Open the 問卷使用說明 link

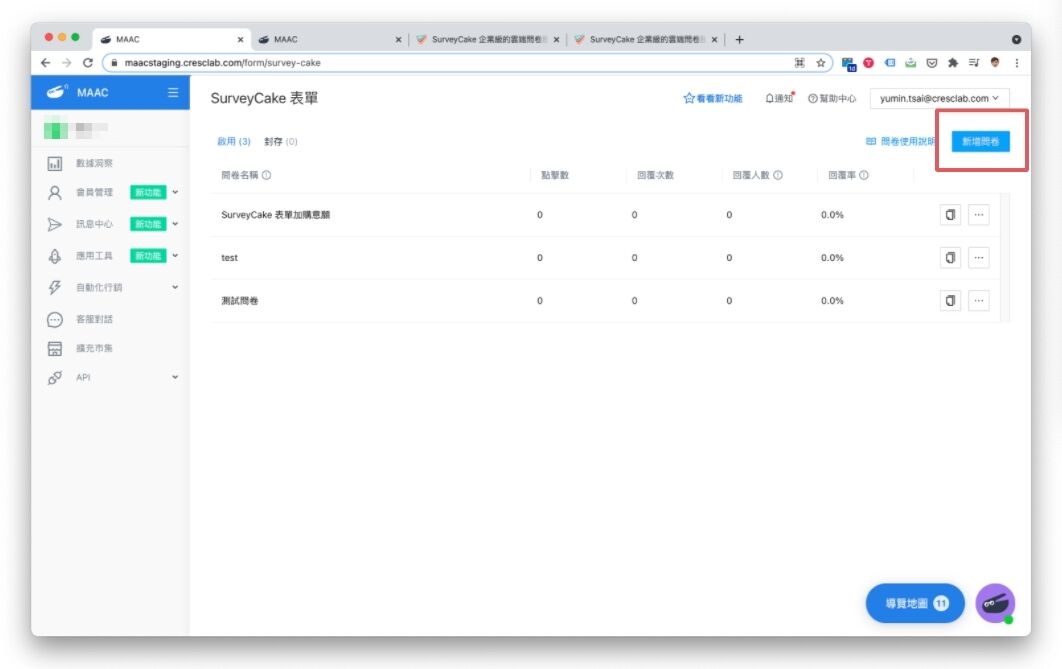click(900, 142)
